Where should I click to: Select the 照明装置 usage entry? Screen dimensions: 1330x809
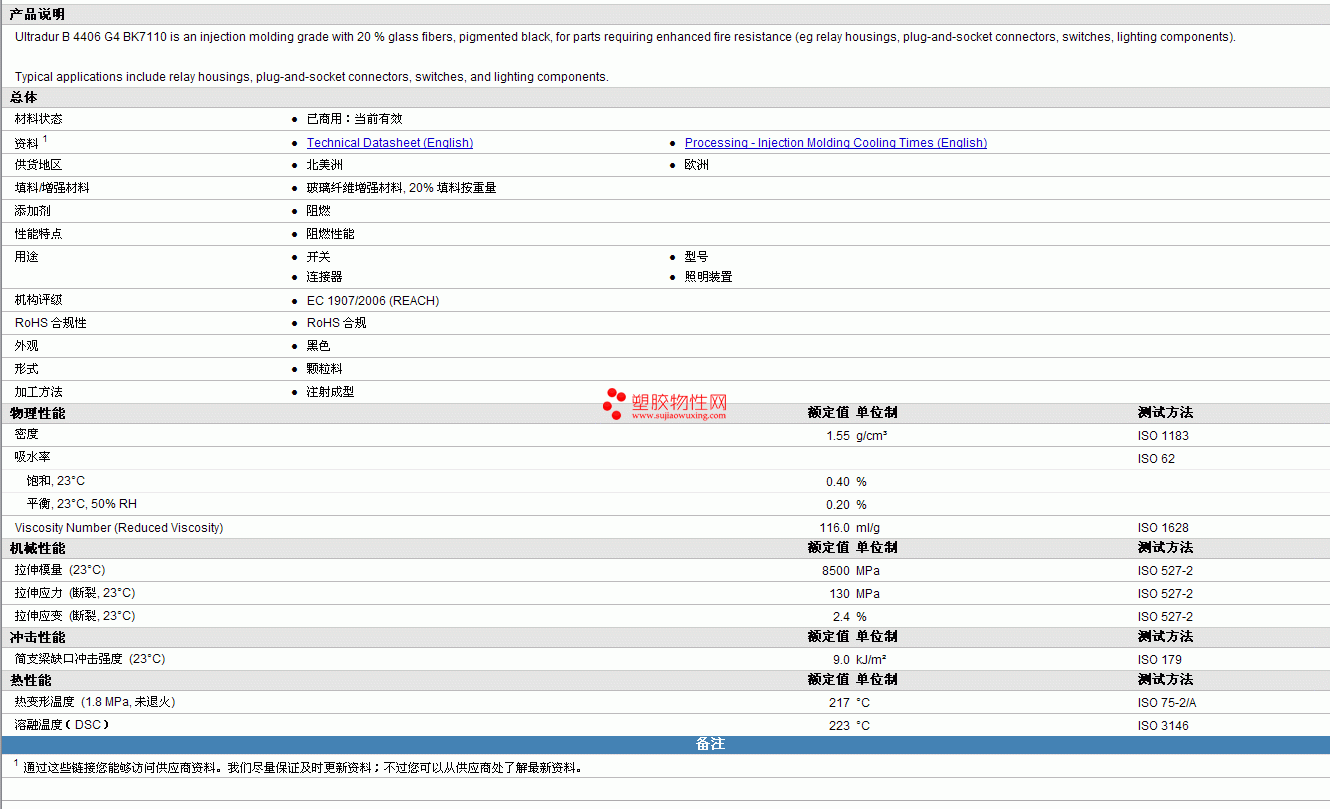pyautogui.click(x=709, y=277)
